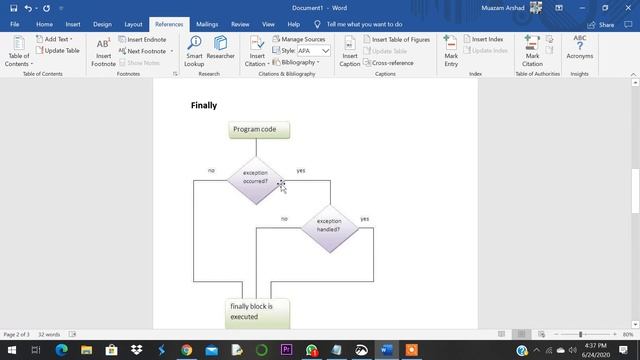Click the 80% zoom level
This screenshot has height=360, width=640.
[x=628, y=334]
